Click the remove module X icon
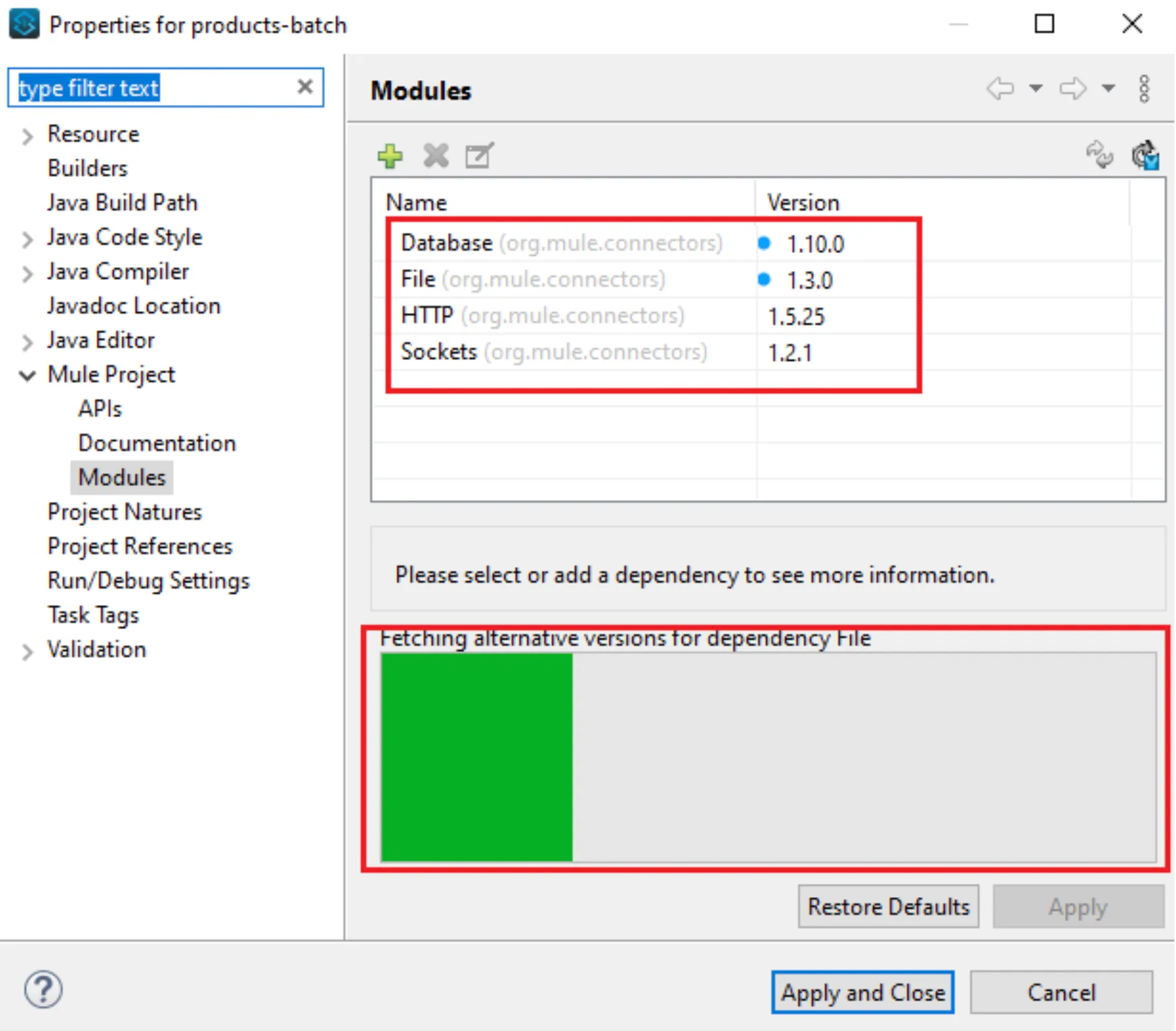This screenshot has height=1031, width=1176. 436,155
